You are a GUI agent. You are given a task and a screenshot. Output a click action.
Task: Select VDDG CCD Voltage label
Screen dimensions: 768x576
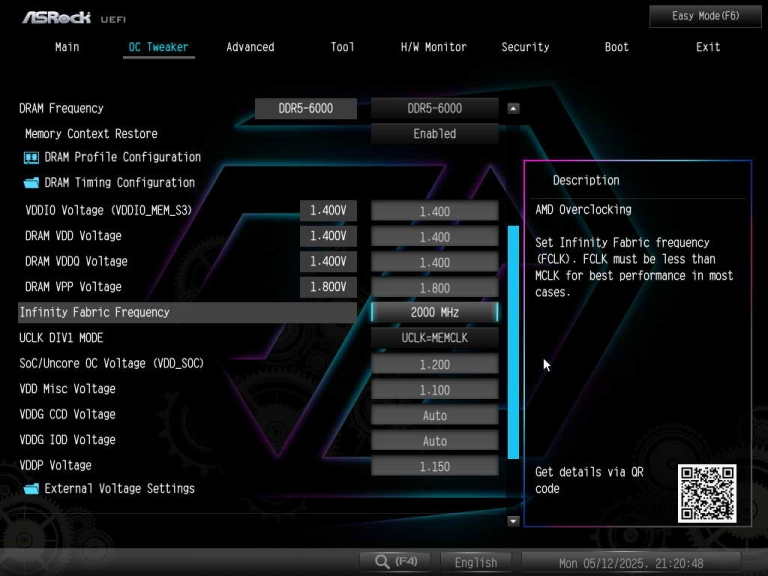68,414
